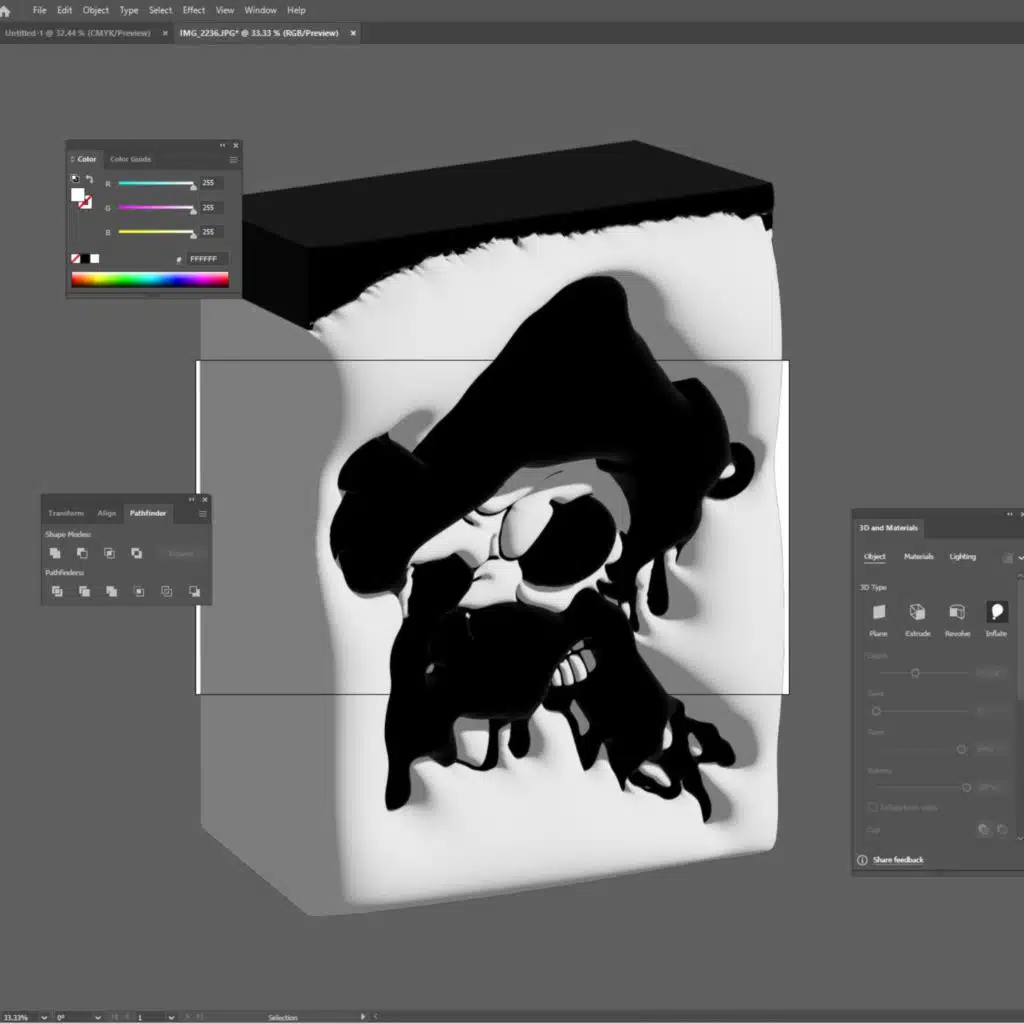Select the Plane 3D type icon
The image size is (1024, 1024).
point(878,612)
